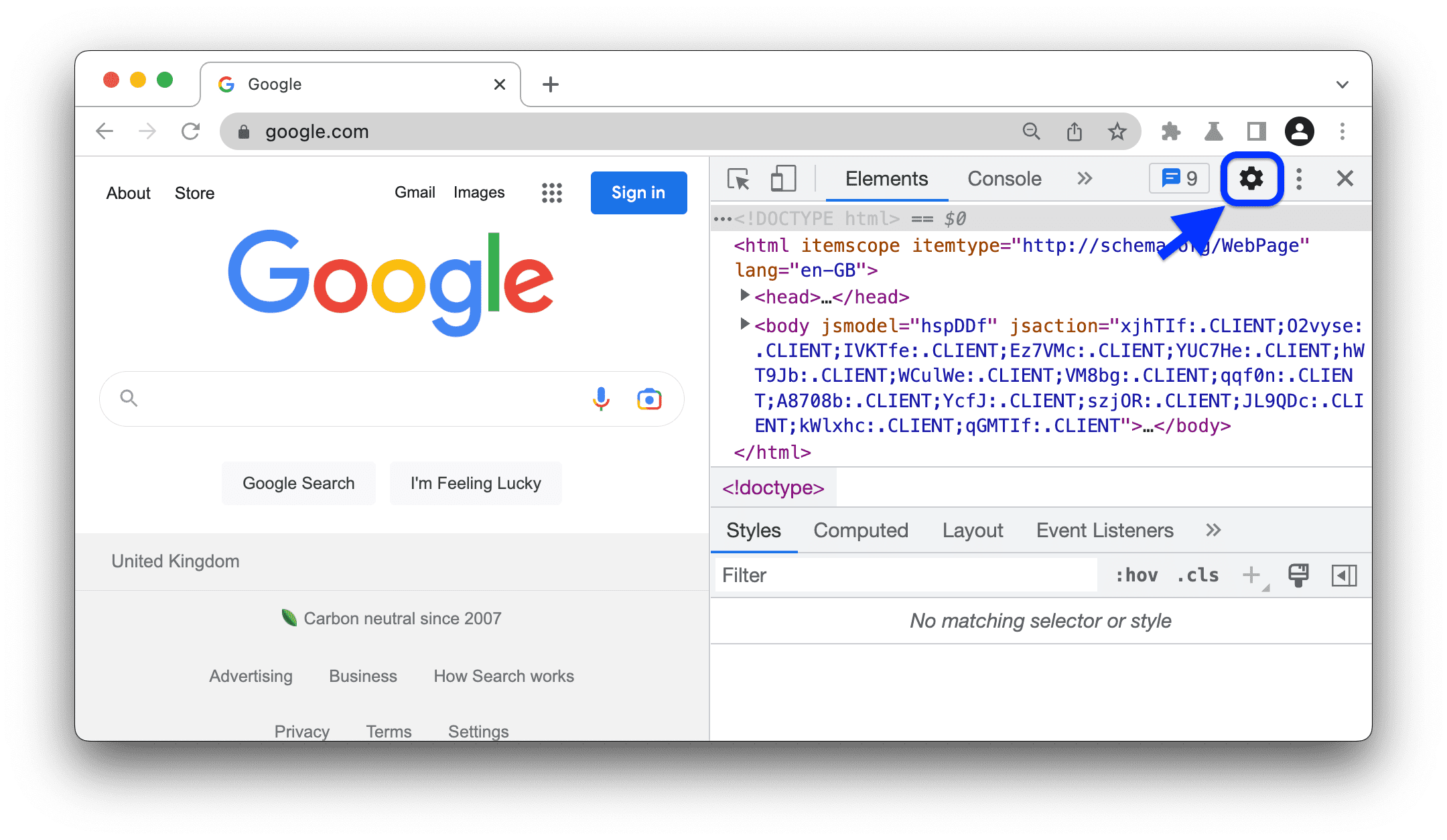
Task: Click the I'm Feeling Lucky button
Action: [475, 482]
